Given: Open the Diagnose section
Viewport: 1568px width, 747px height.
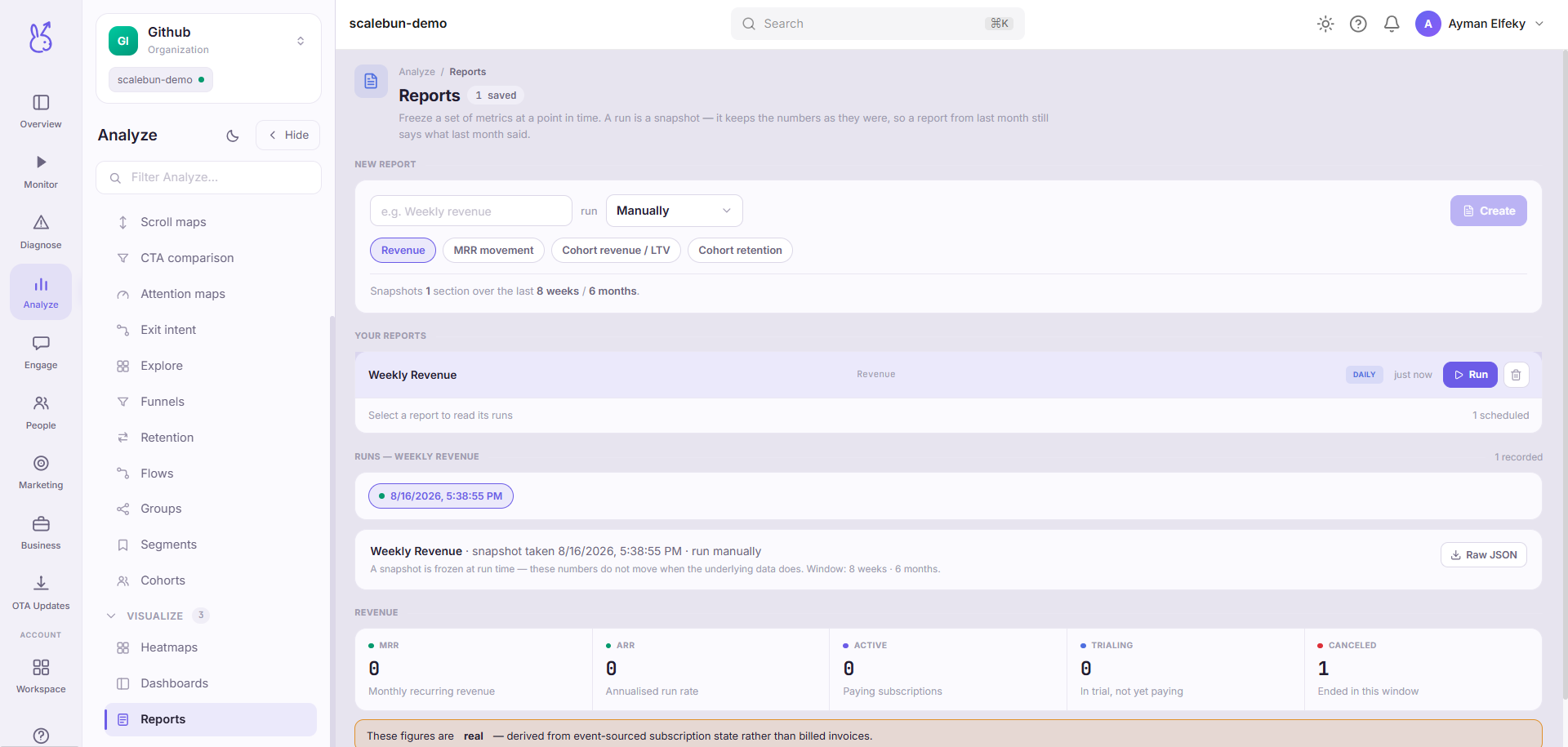Looking at the screenshot, I should pos(41,232).
